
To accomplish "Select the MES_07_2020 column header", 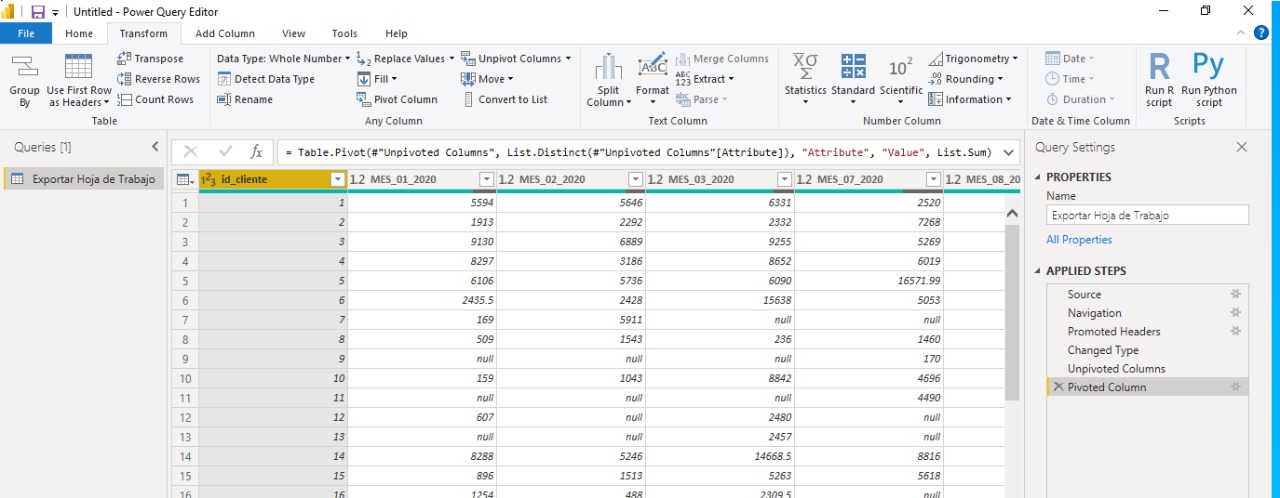I will pos(868,180).
